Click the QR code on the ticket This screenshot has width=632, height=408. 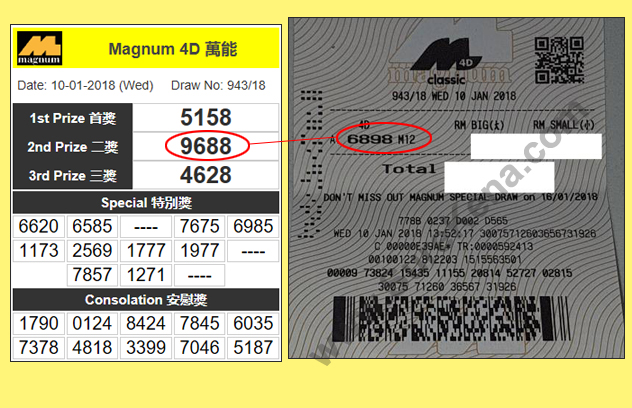pyautogui.click(x=559, y=60)
